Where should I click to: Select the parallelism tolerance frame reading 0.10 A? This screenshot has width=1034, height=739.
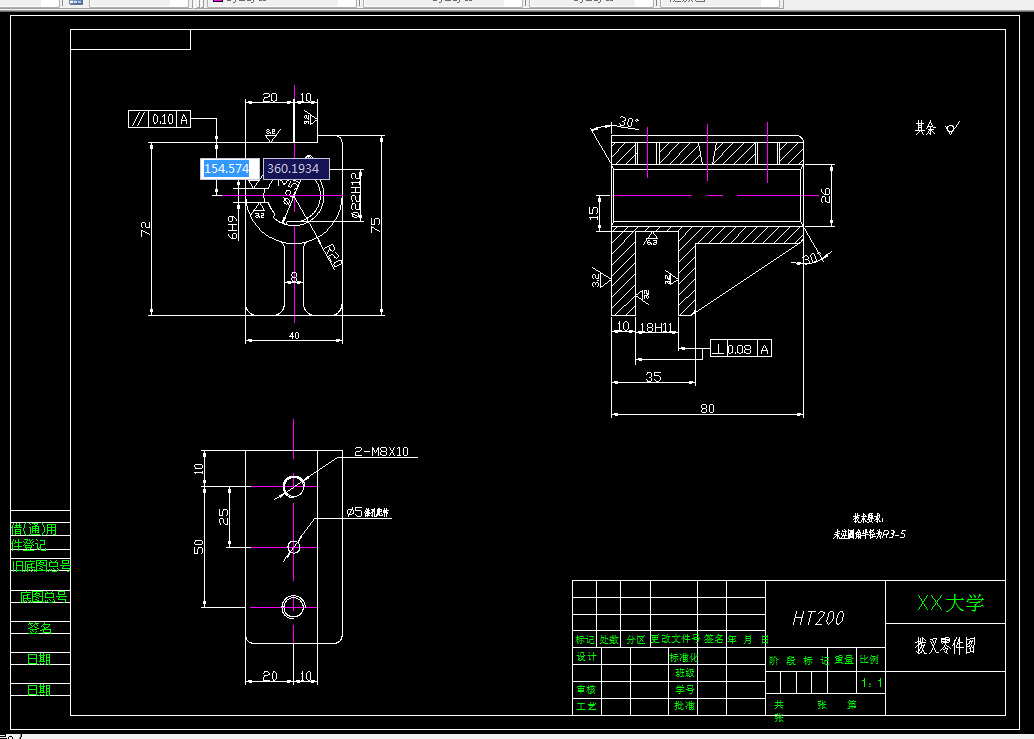tap(160, 119)
